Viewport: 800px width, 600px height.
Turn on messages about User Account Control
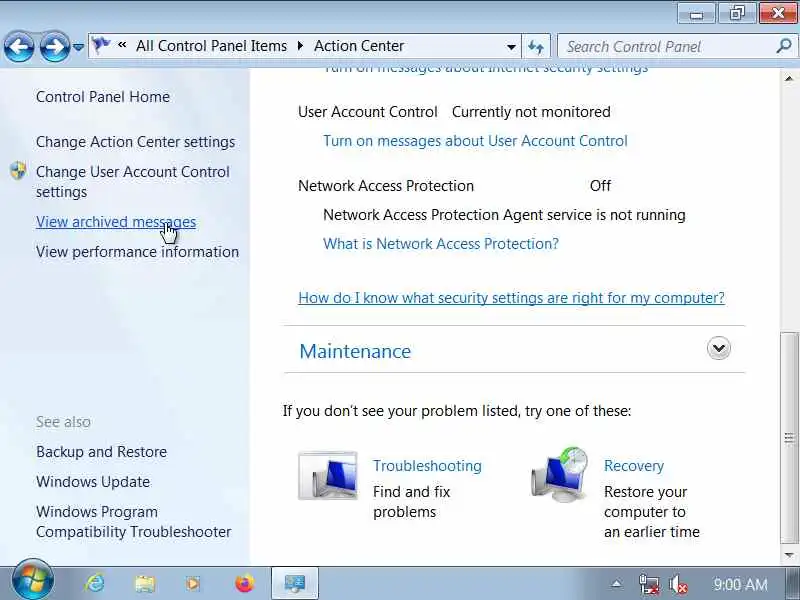[x=475, y=141]
